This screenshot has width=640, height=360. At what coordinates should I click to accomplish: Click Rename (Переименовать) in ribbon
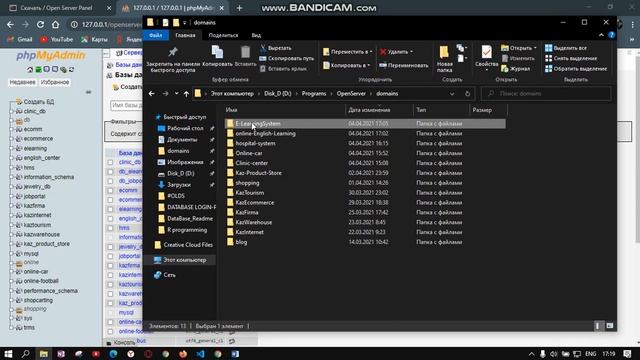coord(404,65)
